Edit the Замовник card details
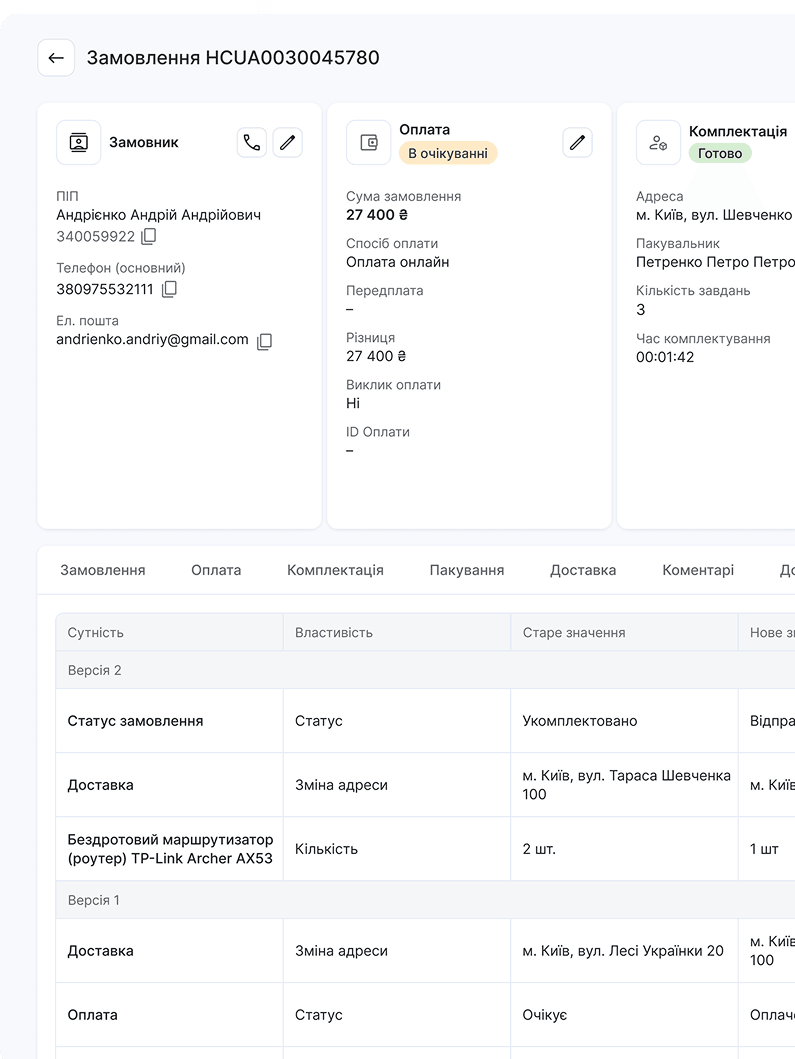This screenshot has width=795, height=1059. tap(288, 143)
